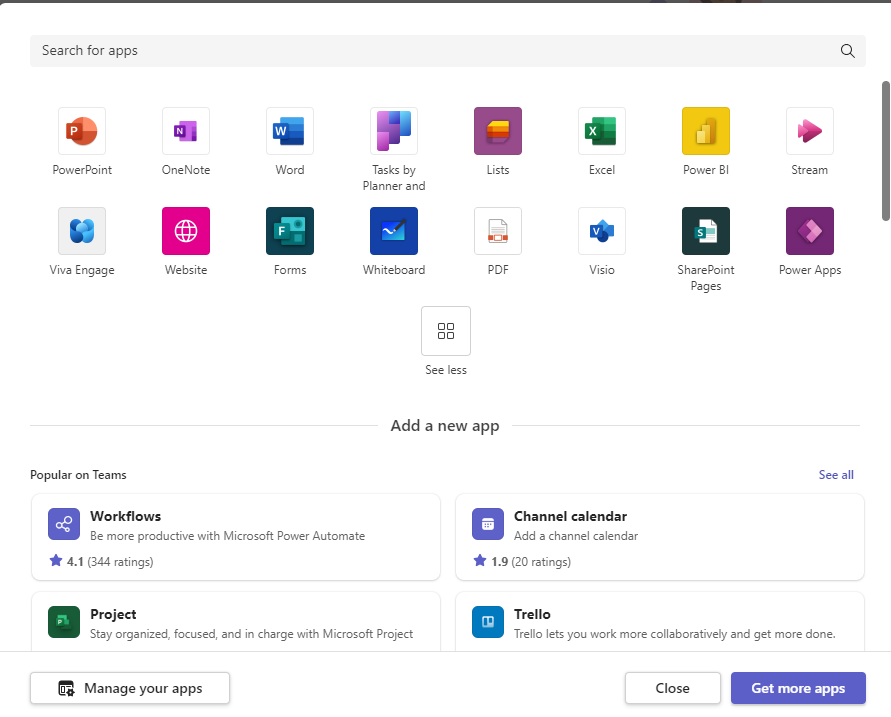The image size is (891, 717).
Task: Select the Channel calendar app card
Action: pos(660,537)
